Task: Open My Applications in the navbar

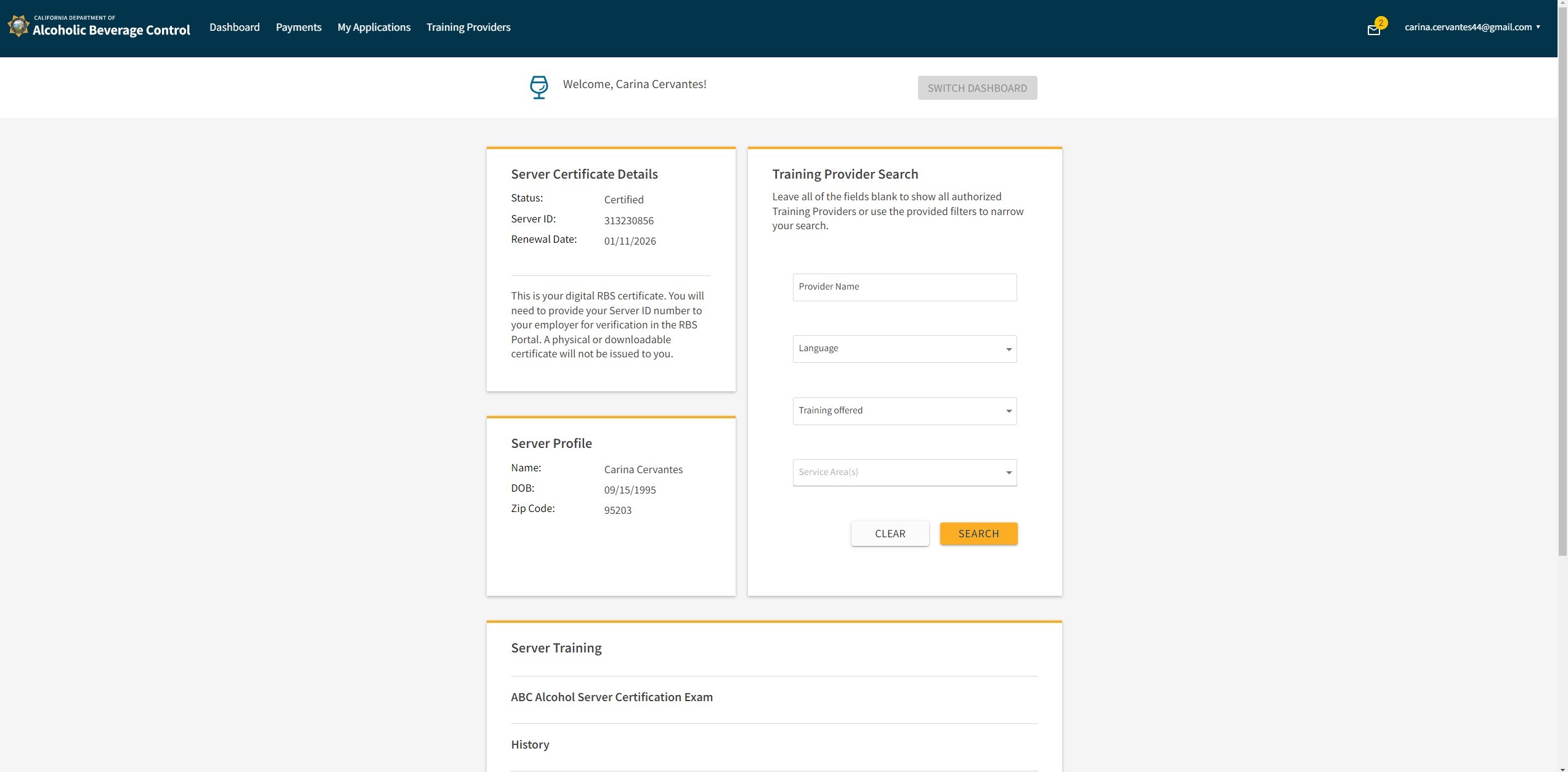Action: [373, 27]
